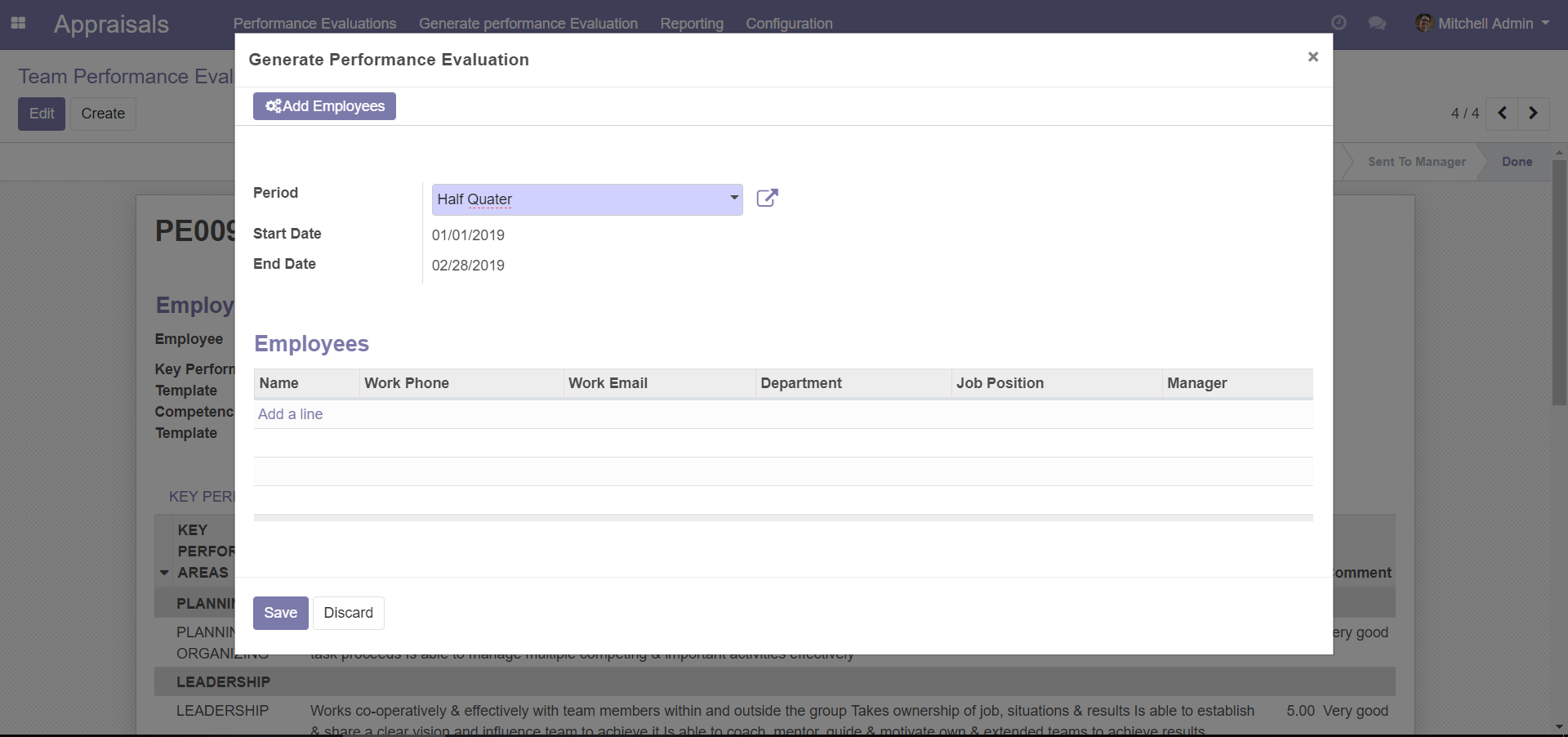Go to the next record arrow
Screen dimensions: 1568x737
click(1533, 114)
